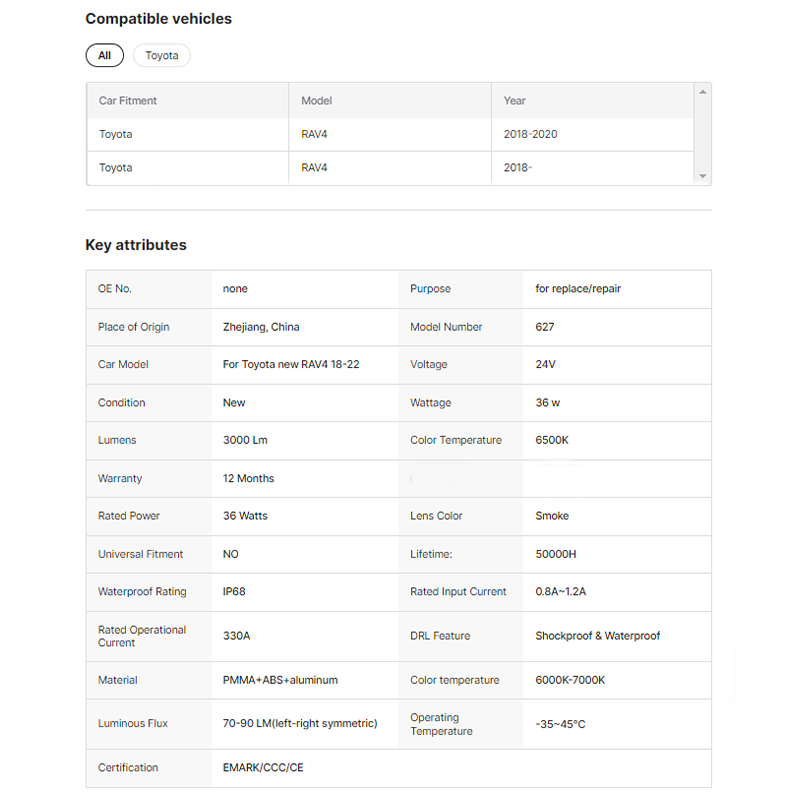
Task: Click the compatible vehicles table scrollbar track
Action: (703, 134)
